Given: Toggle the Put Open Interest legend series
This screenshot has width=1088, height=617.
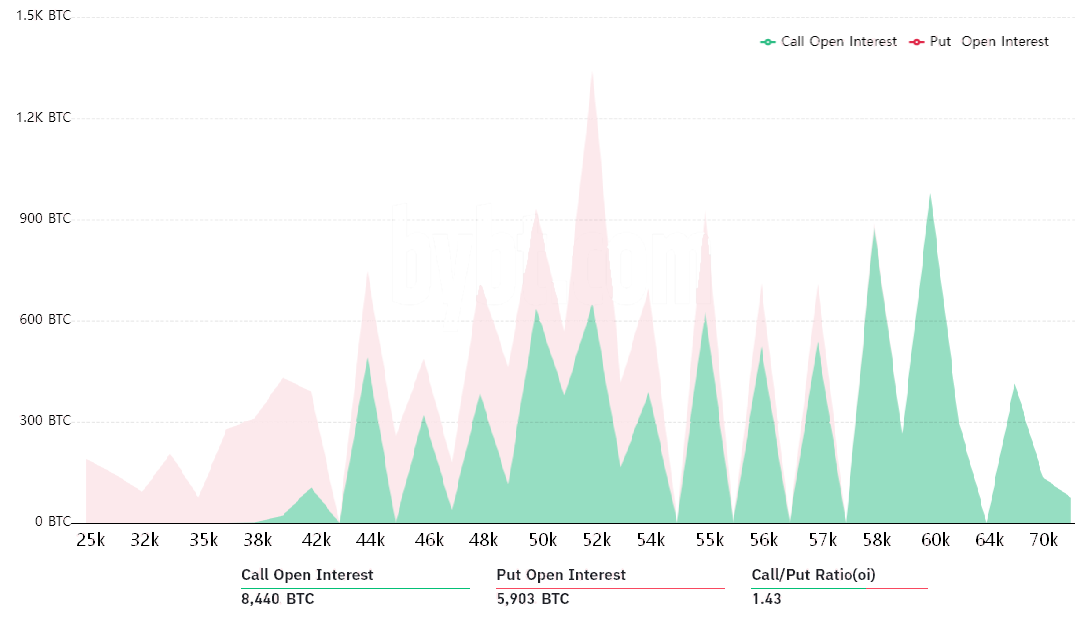Looking at the screenshot, I should tap(989, 42).
